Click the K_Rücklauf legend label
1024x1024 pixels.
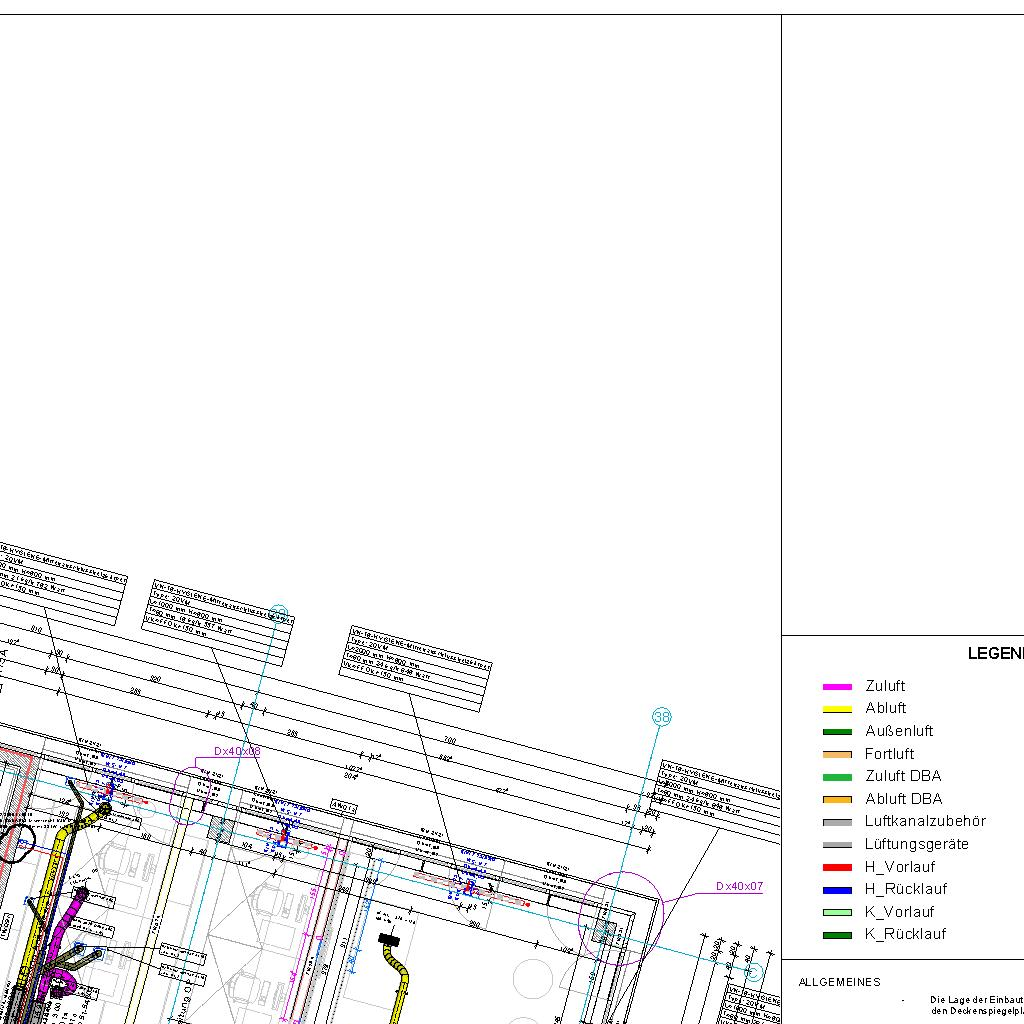[905, 935]
